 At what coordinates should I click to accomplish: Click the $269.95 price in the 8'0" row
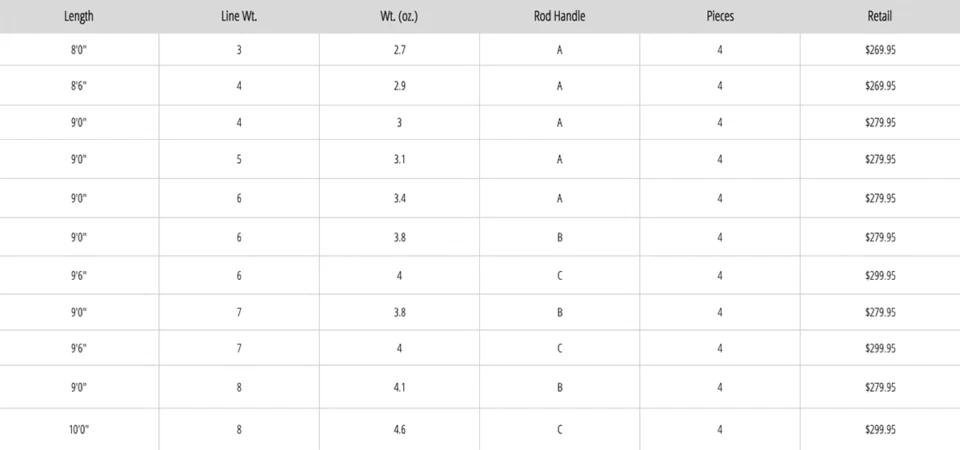click(880, 49)
